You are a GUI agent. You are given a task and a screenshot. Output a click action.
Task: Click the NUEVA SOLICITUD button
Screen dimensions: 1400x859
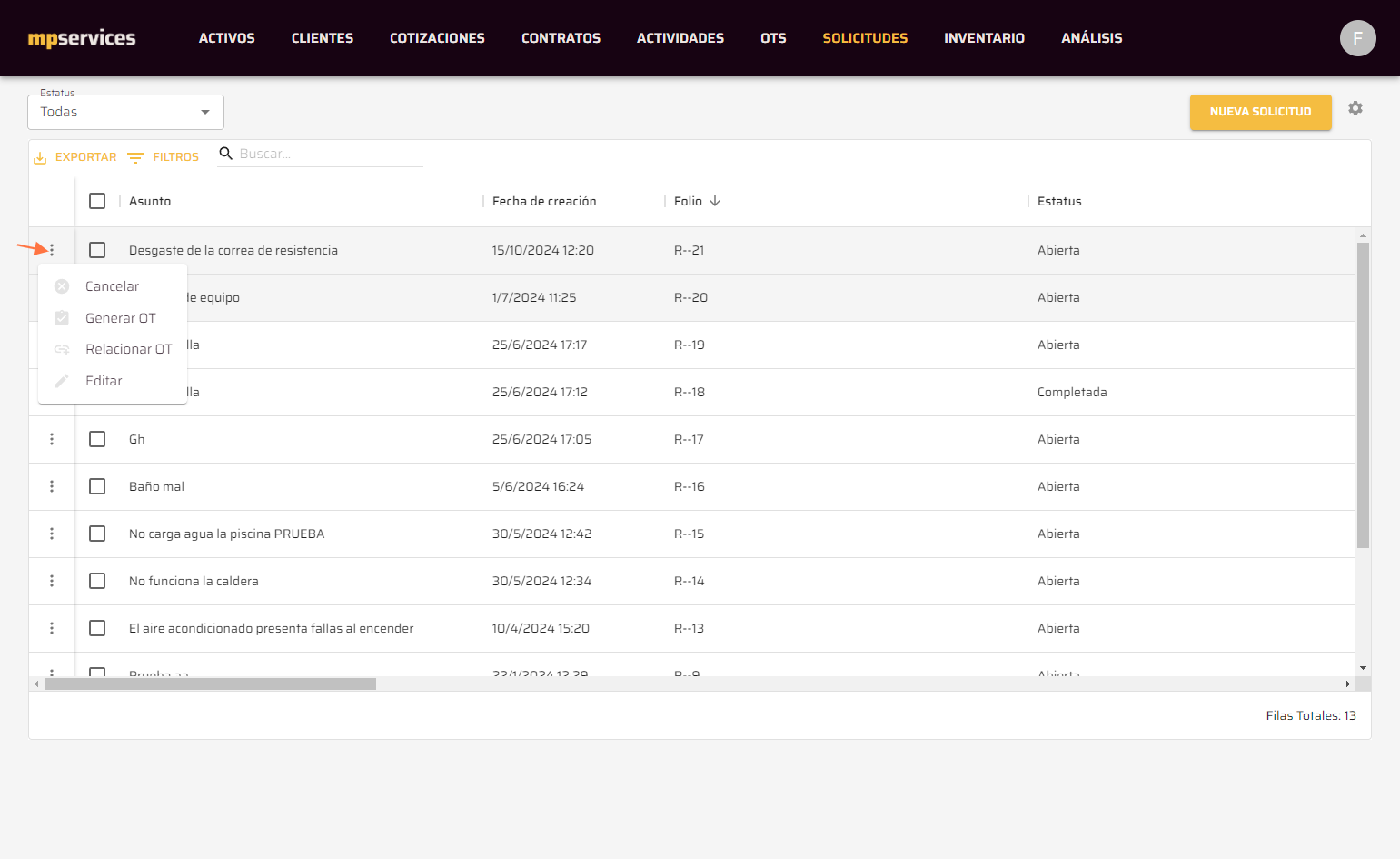click(1261, 112)
